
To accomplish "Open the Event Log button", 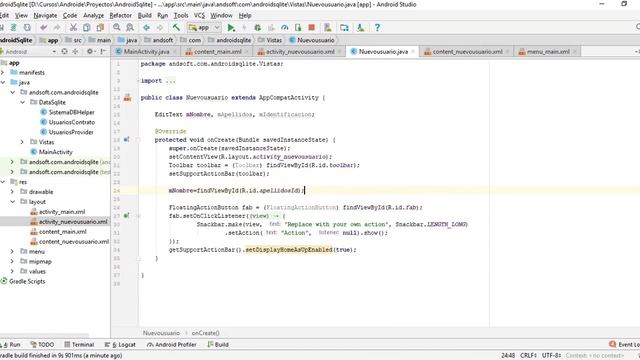I will pos(624,344).
